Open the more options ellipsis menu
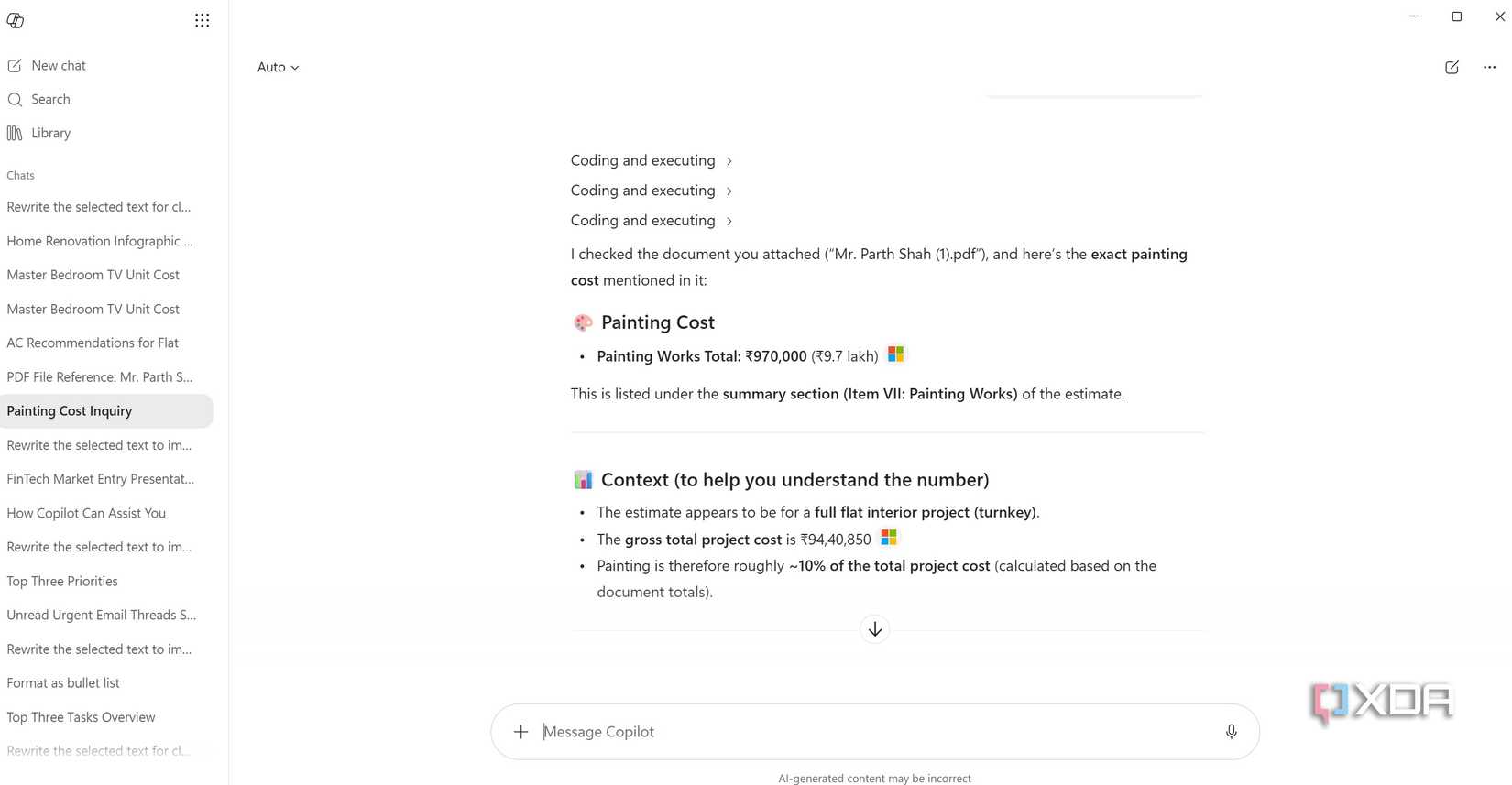 point(1489,67)
